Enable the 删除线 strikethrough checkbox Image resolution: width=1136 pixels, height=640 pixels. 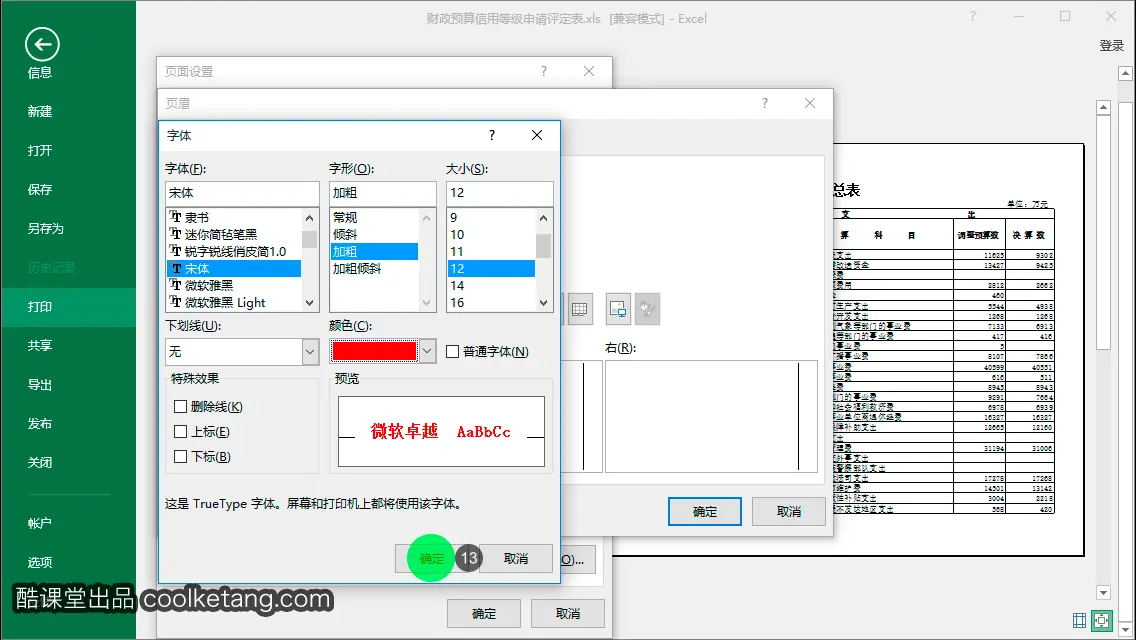pos(180,407)
